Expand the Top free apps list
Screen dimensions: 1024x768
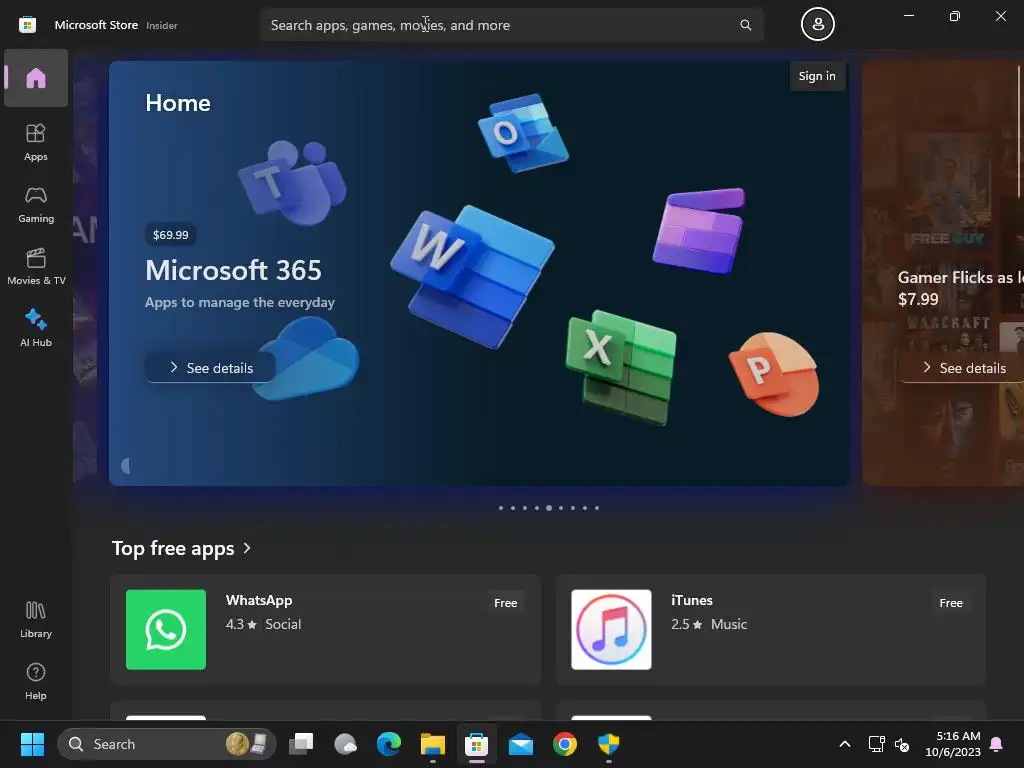pos(182,548)
